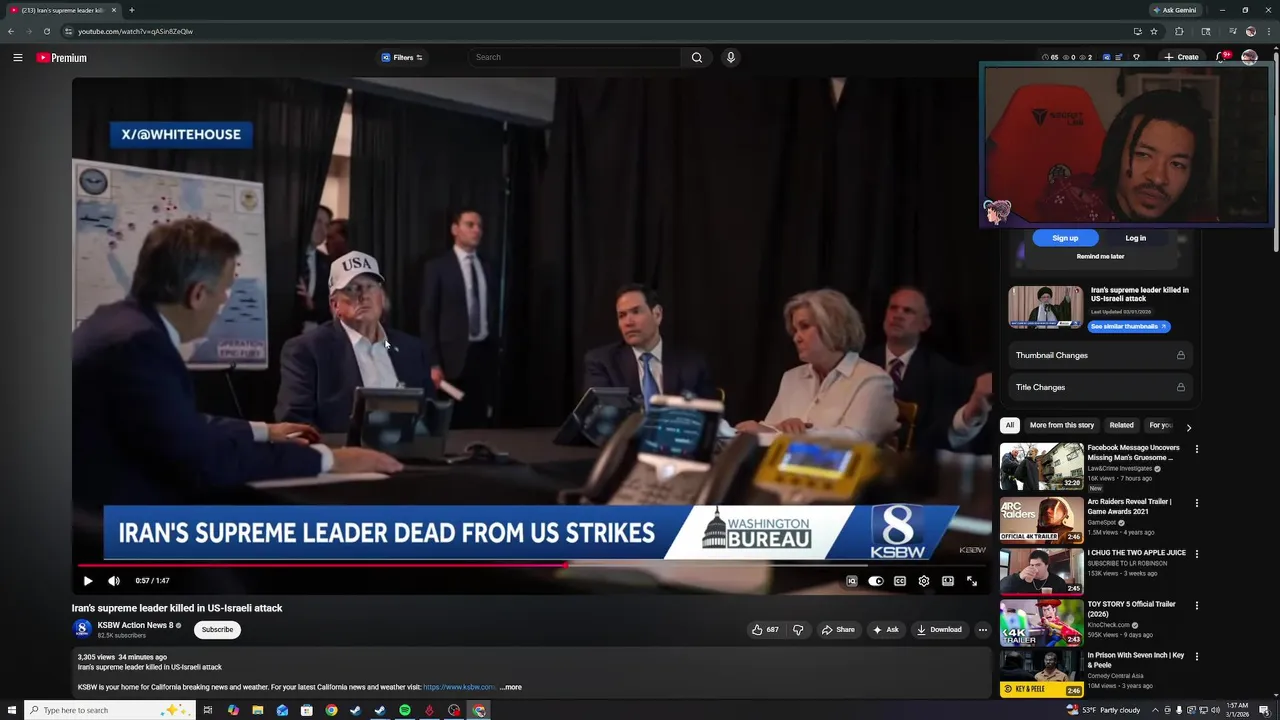This screenshot has height=720, width=1280.
Task: Click the search magnifier button
Action: [697, 57]
